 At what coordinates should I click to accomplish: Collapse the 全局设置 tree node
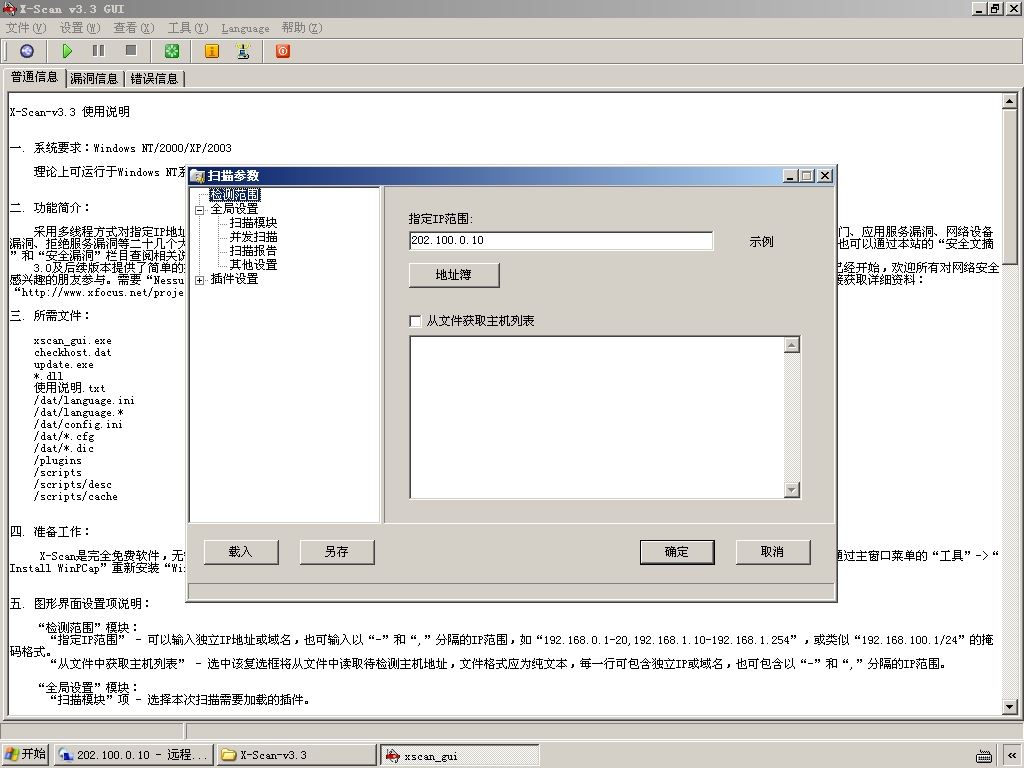[199, 210]
